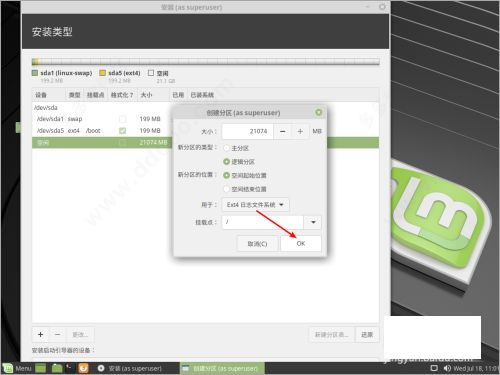500x375 pixels.
Task: Click the Size (大小) column header
Action: [153, 95]
